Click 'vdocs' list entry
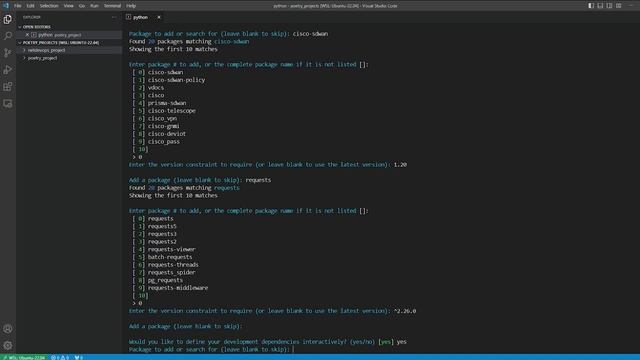 (x=156, y=88)
